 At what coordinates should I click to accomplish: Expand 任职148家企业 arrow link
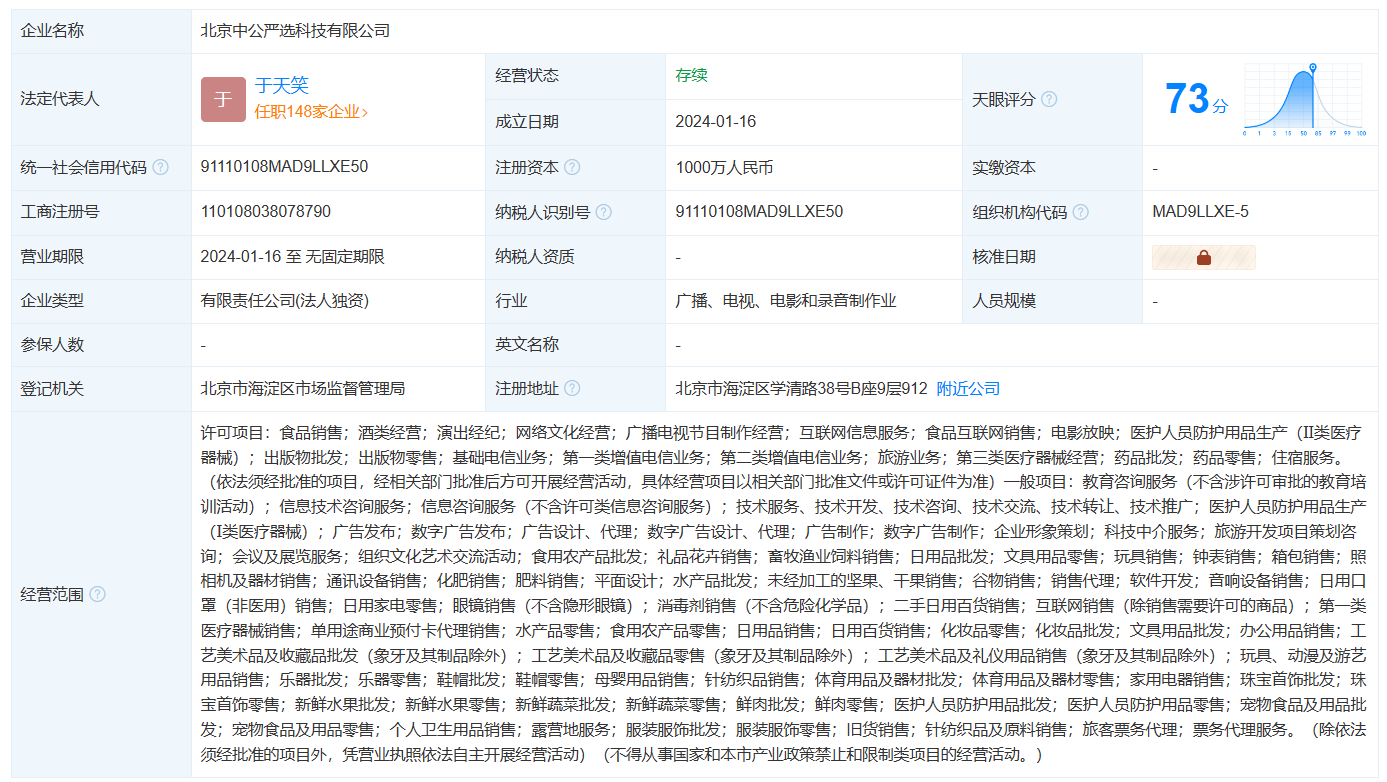click(311, 112)
